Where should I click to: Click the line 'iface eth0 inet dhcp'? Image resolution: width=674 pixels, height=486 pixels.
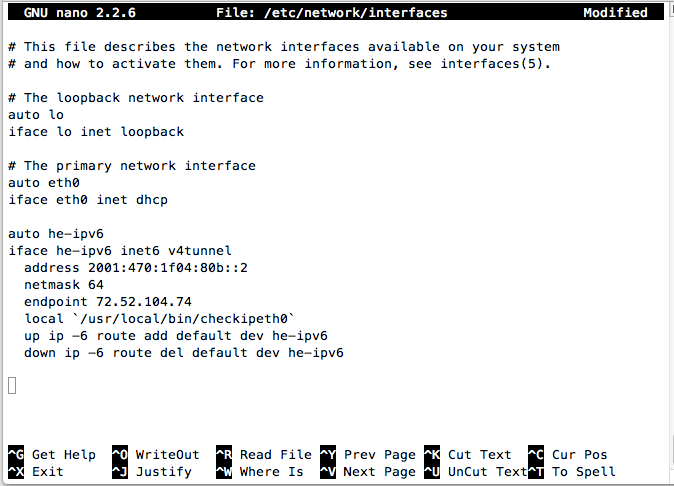88,199
